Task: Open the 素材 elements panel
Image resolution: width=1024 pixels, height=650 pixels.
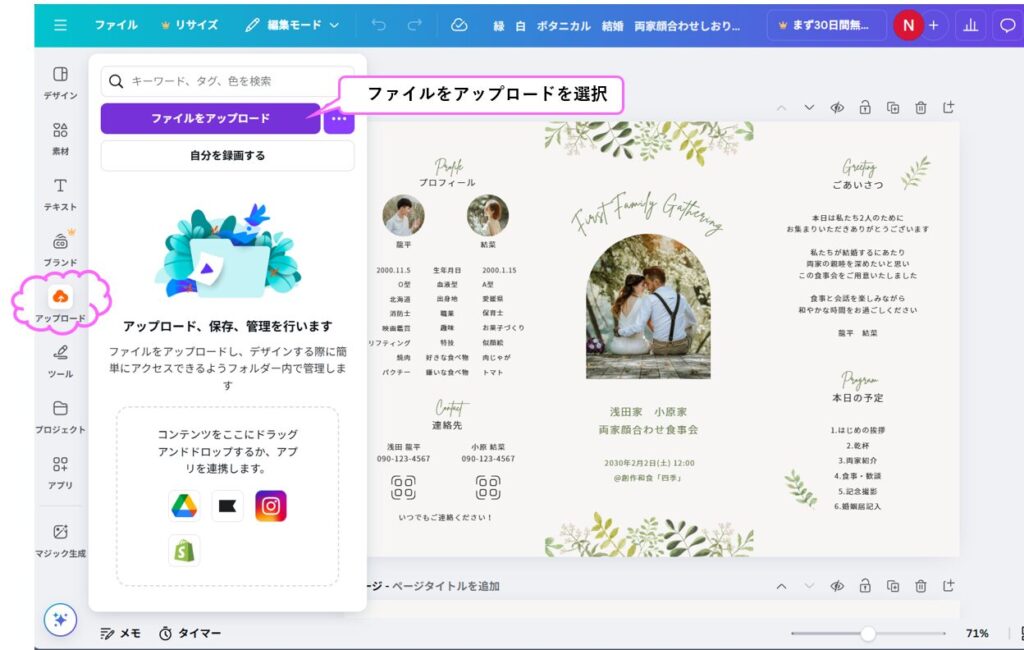Action: click(60, 137)
